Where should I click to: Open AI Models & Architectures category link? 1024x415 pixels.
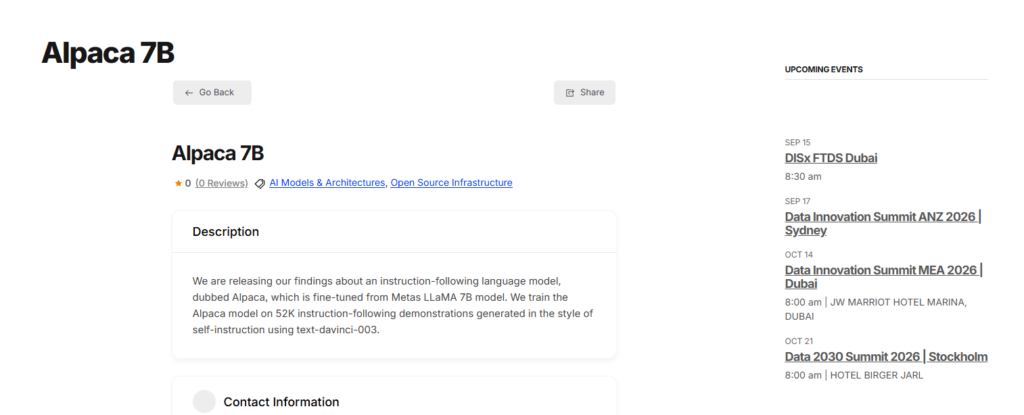[x=327, y=183]
